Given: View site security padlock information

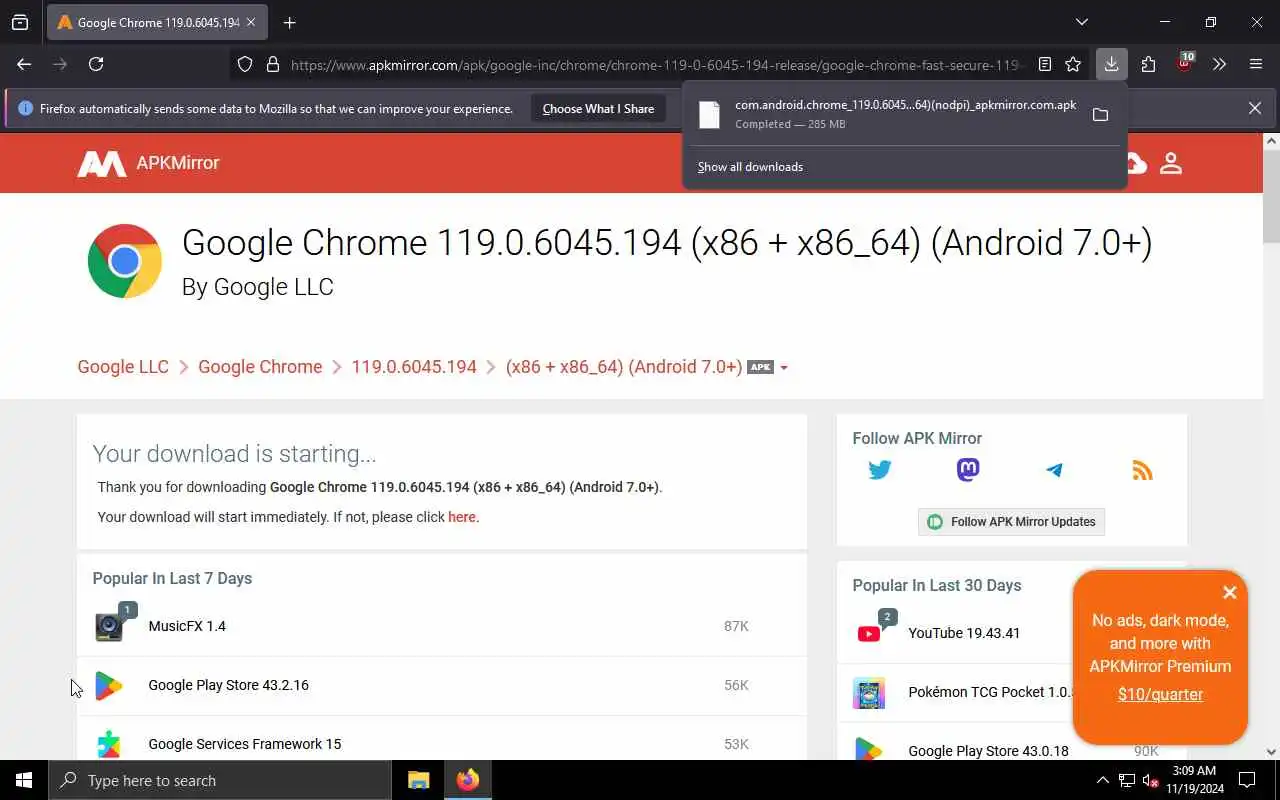Looking at the screenshot, I should click(x=272, y=64).
